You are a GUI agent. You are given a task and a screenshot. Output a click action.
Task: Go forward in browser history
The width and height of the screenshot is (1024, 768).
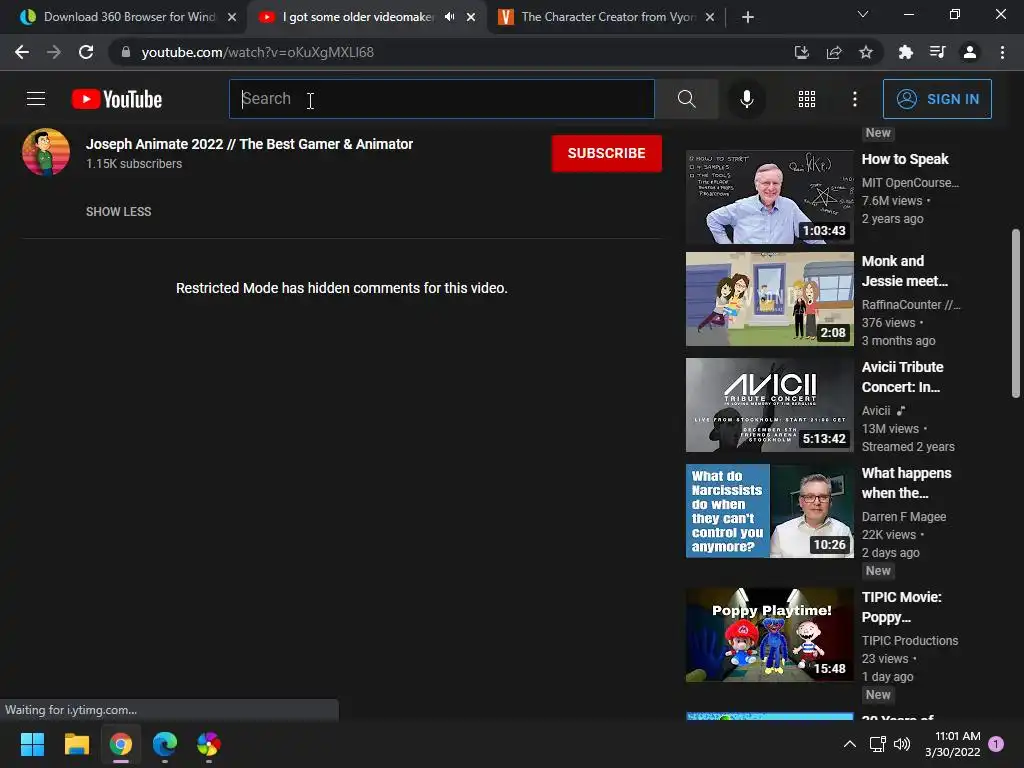tap(54, 52)
